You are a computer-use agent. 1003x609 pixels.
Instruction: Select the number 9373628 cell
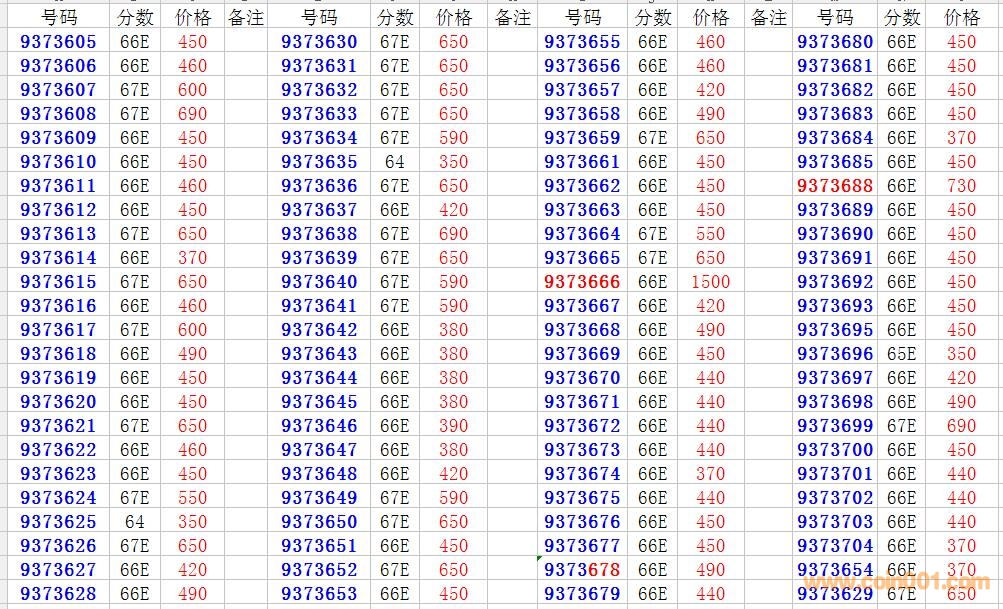pos(58,594)
